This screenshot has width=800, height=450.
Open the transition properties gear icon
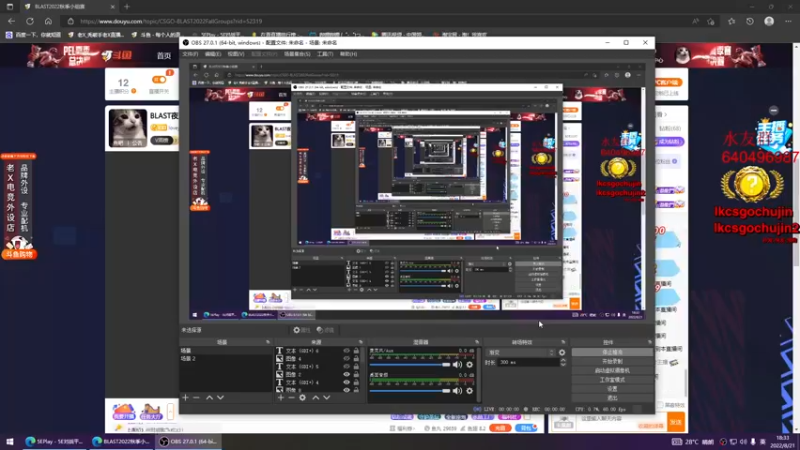click(562, 352)
